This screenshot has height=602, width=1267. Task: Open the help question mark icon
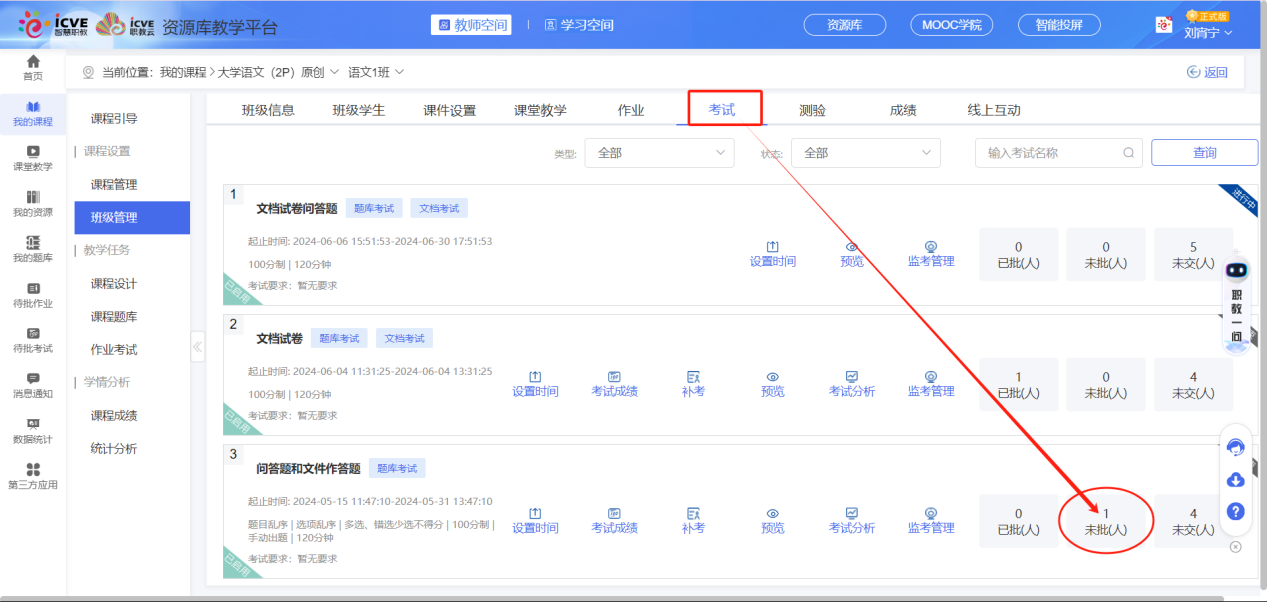pyautogui.click(x=1235, y=512)
